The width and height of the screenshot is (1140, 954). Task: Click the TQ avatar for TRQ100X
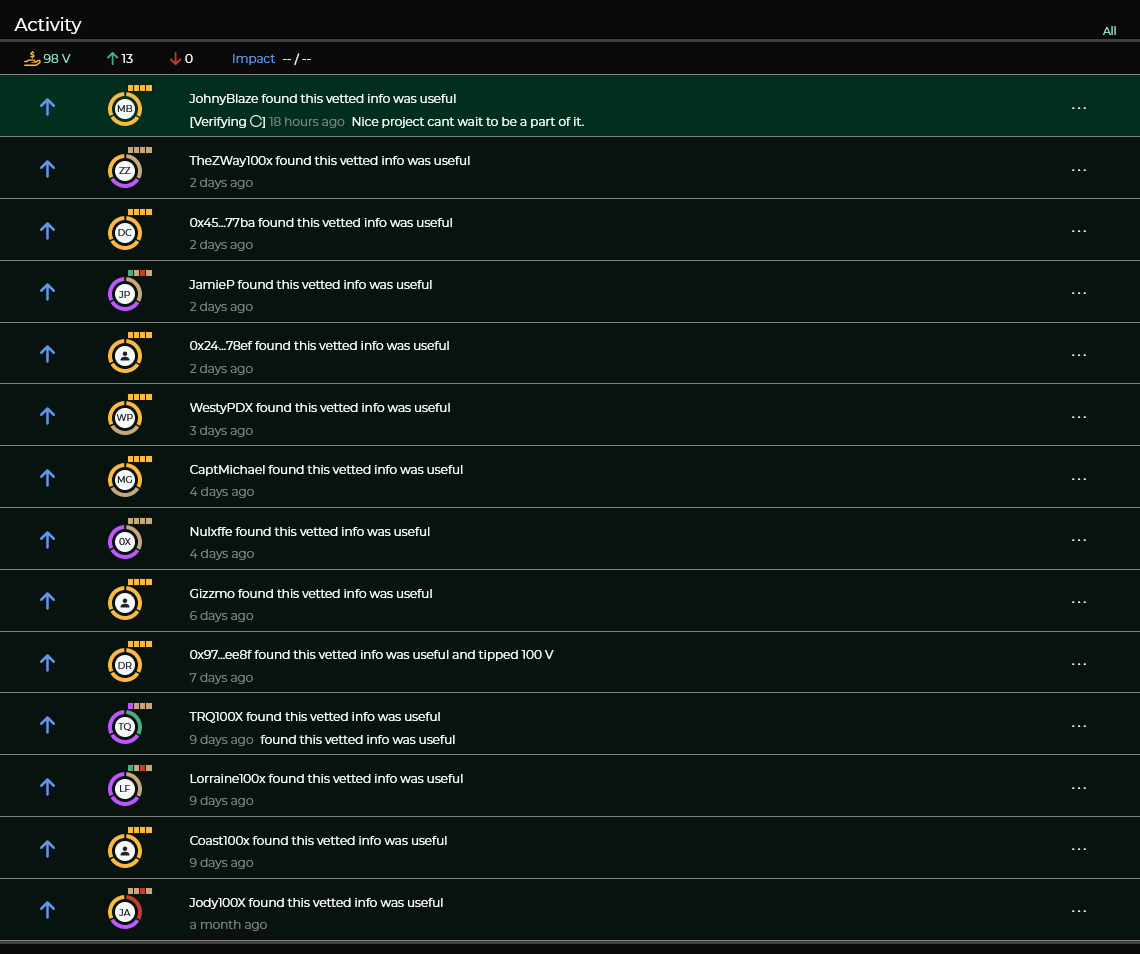point(125,727)
